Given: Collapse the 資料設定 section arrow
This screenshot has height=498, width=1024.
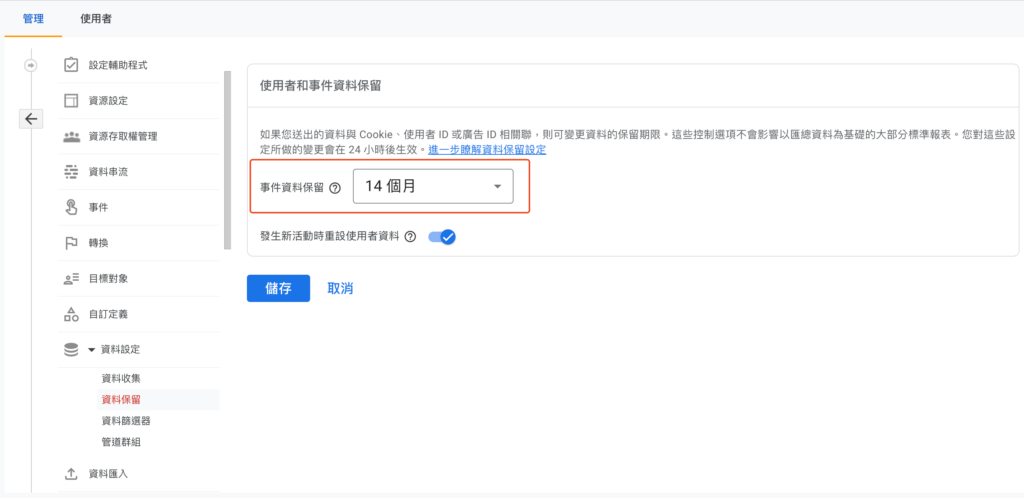Looking at the screenshot, I should [91, 350].
